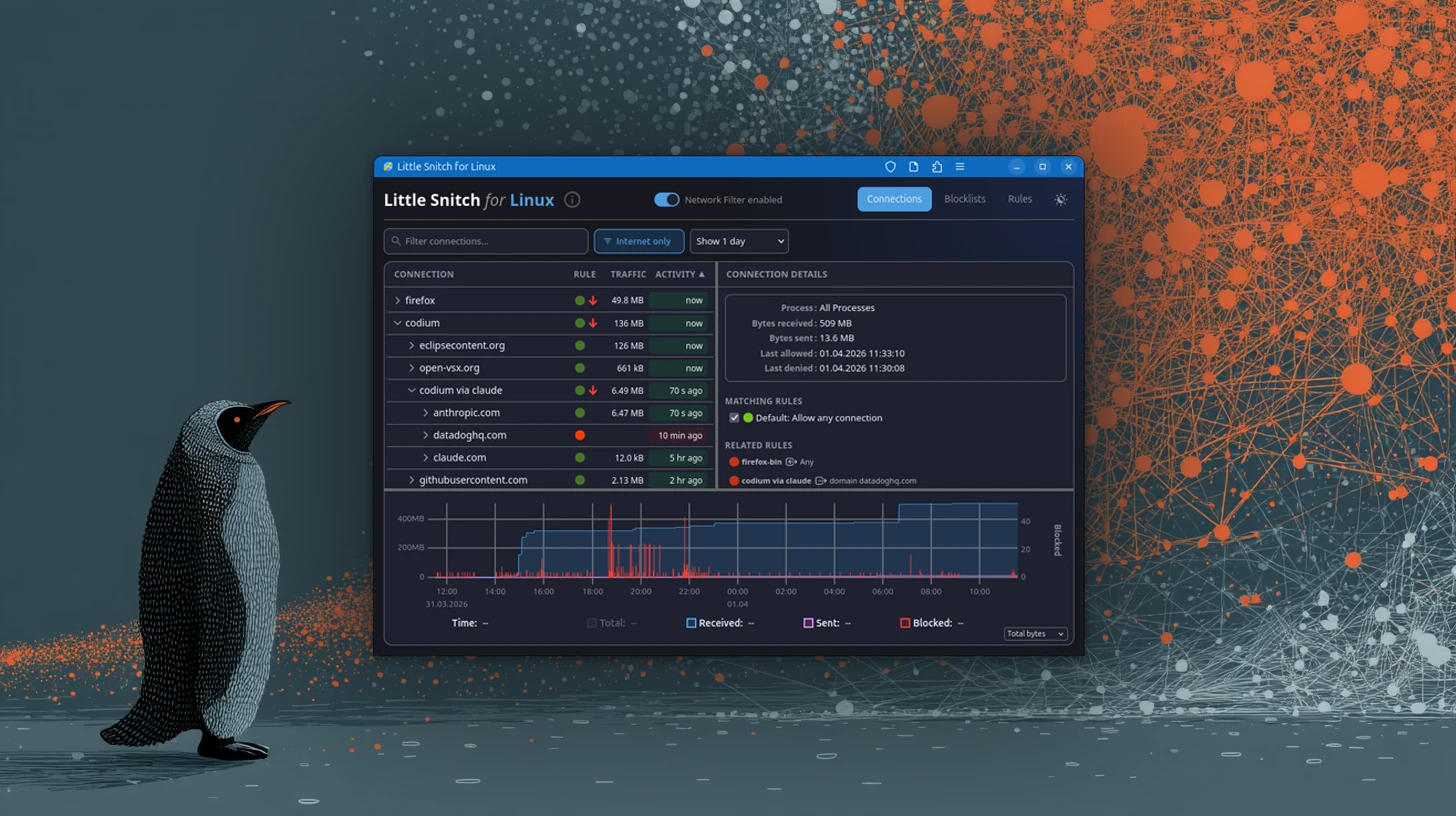1456x816 pixels.
Task: Click the share icon in the title bar
Action: [937, 166]
